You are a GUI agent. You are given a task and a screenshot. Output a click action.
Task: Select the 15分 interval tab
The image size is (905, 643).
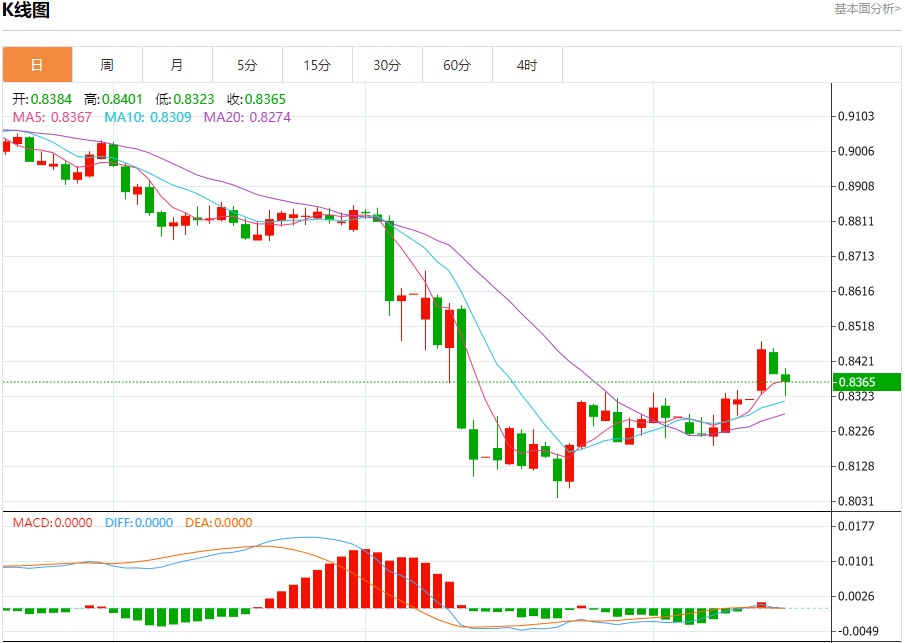317,65
